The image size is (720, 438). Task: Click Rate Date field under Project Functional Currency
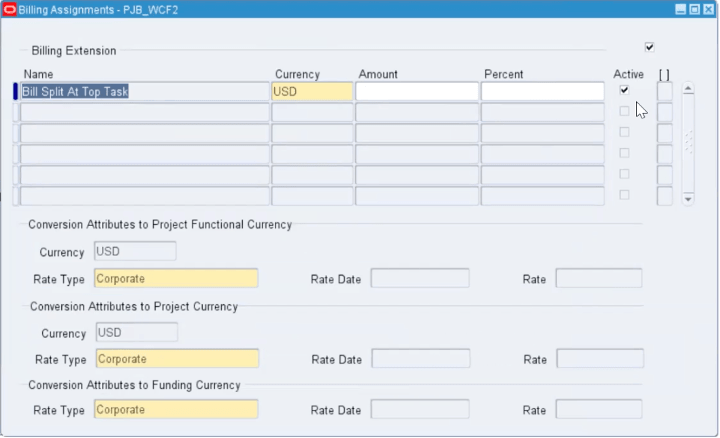pyautogui.click(x=420, y=279)
